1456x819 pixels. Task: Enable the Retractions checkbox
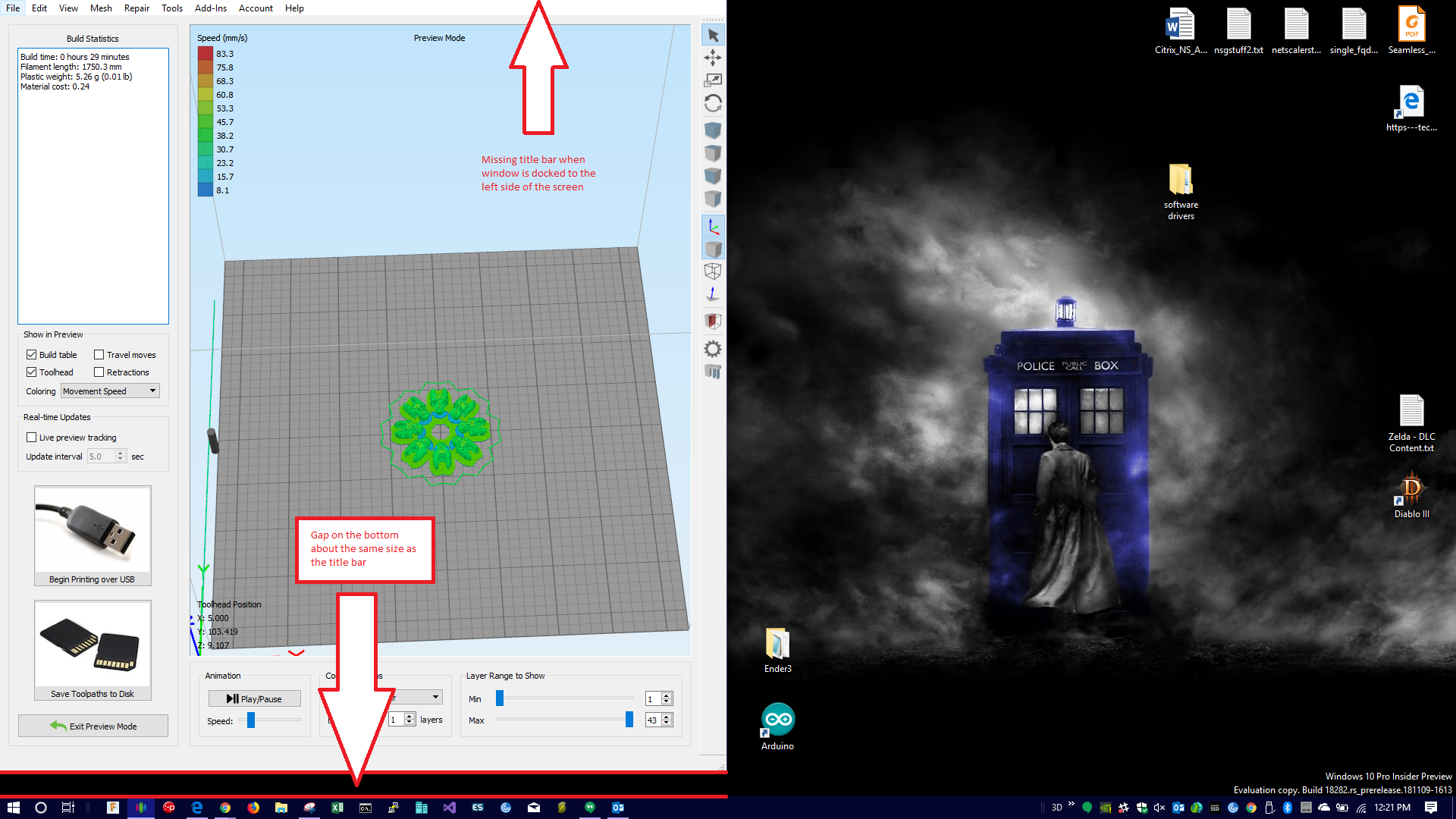(x=99, y=372)
